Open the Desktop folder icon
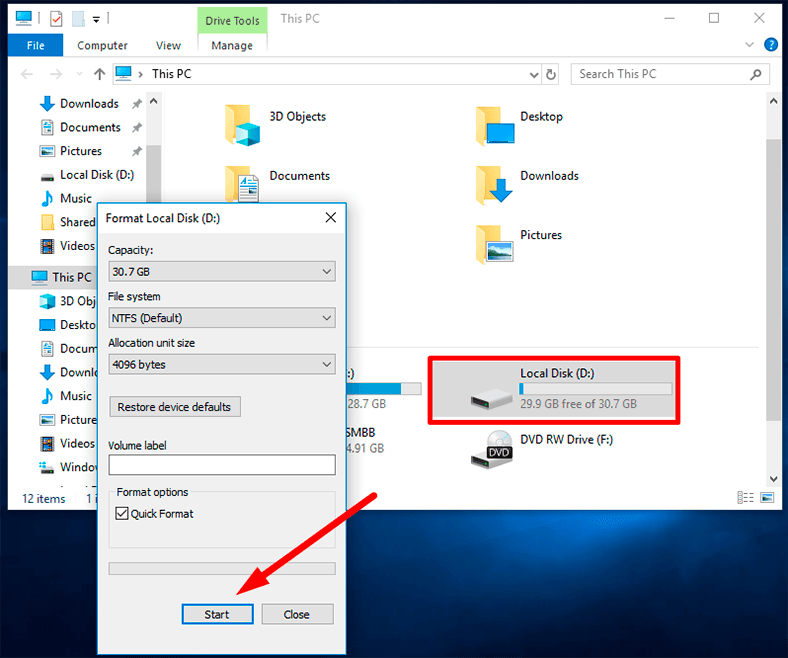 [495, 125]
